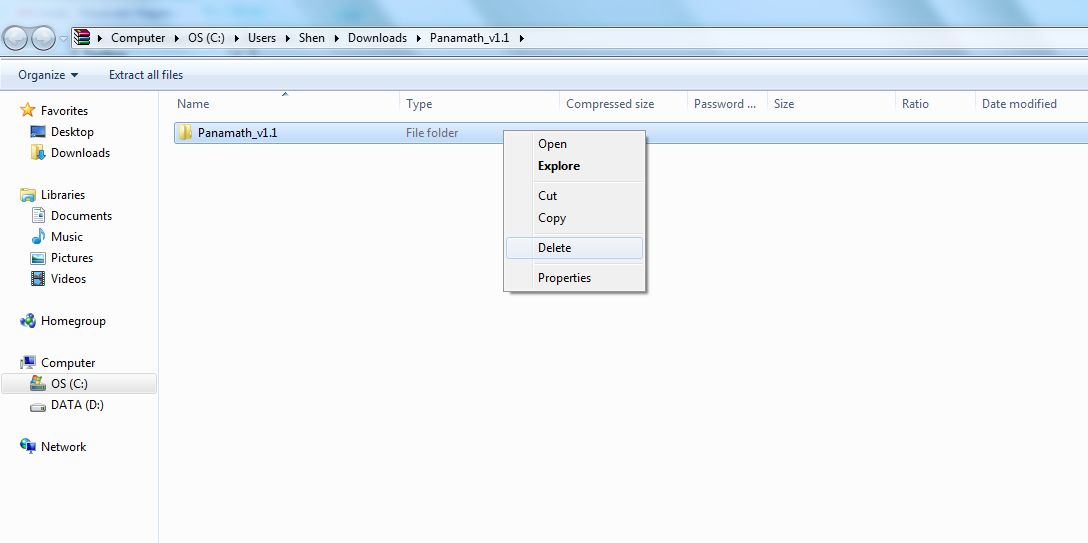Image resolution: width=1088 pixels, height=543 pixels.
Task: Choose Copy from the context menu
Action: (x=575, y=218)
